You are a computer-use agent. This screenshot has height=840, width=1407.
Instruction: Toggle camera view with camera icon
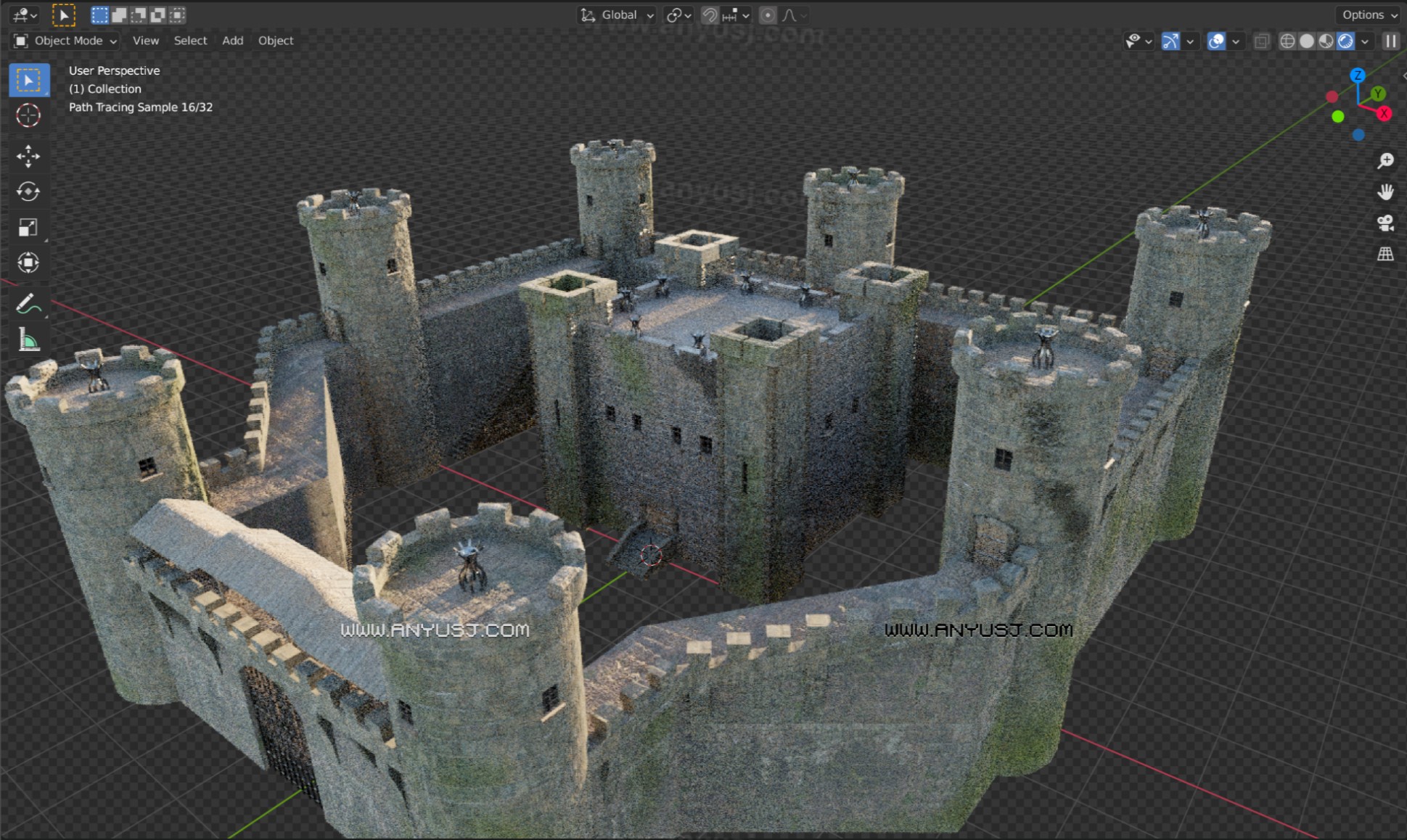(x=1385, y=223)
